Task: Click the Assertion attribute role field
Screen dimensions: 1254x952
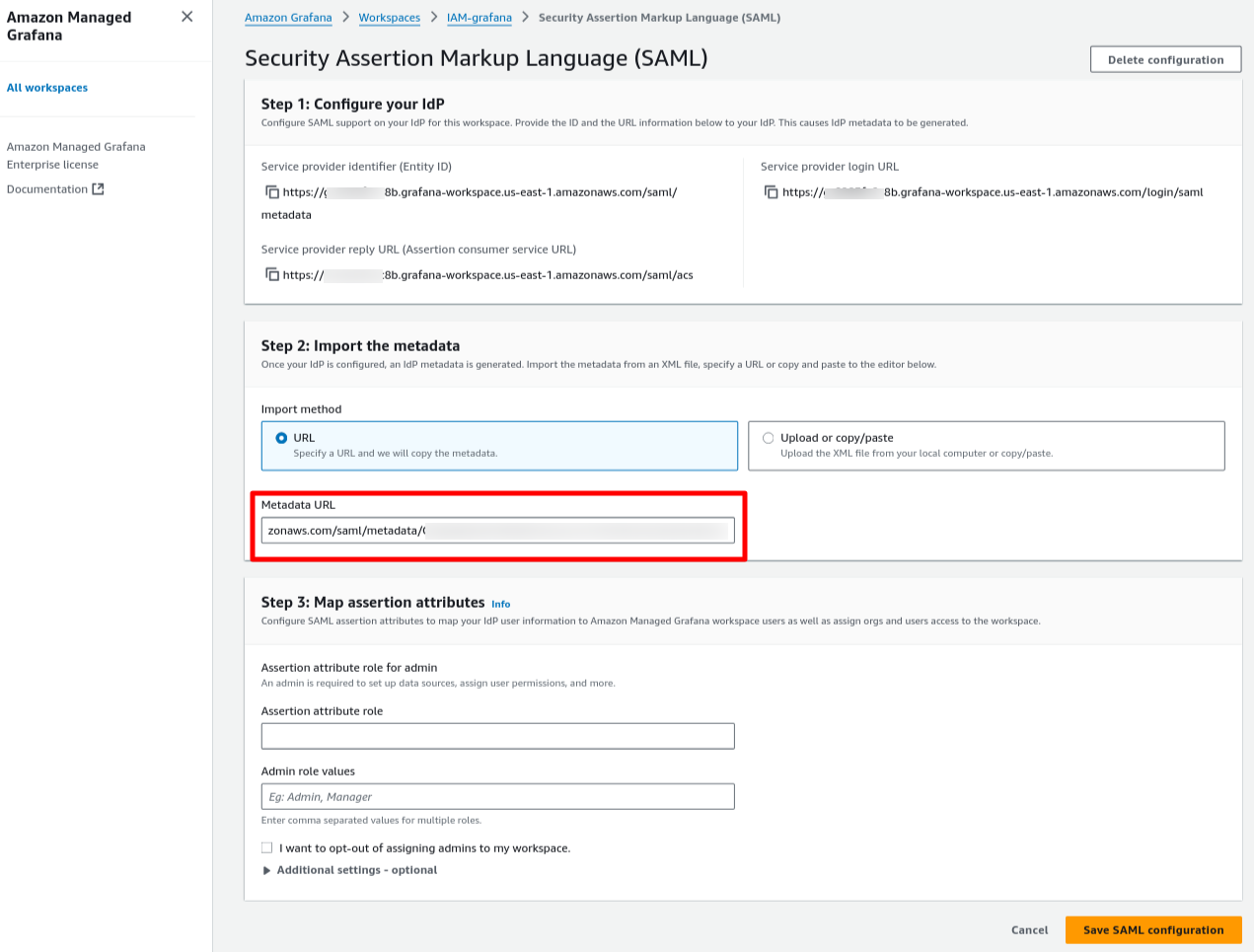Action: point(498,736)
